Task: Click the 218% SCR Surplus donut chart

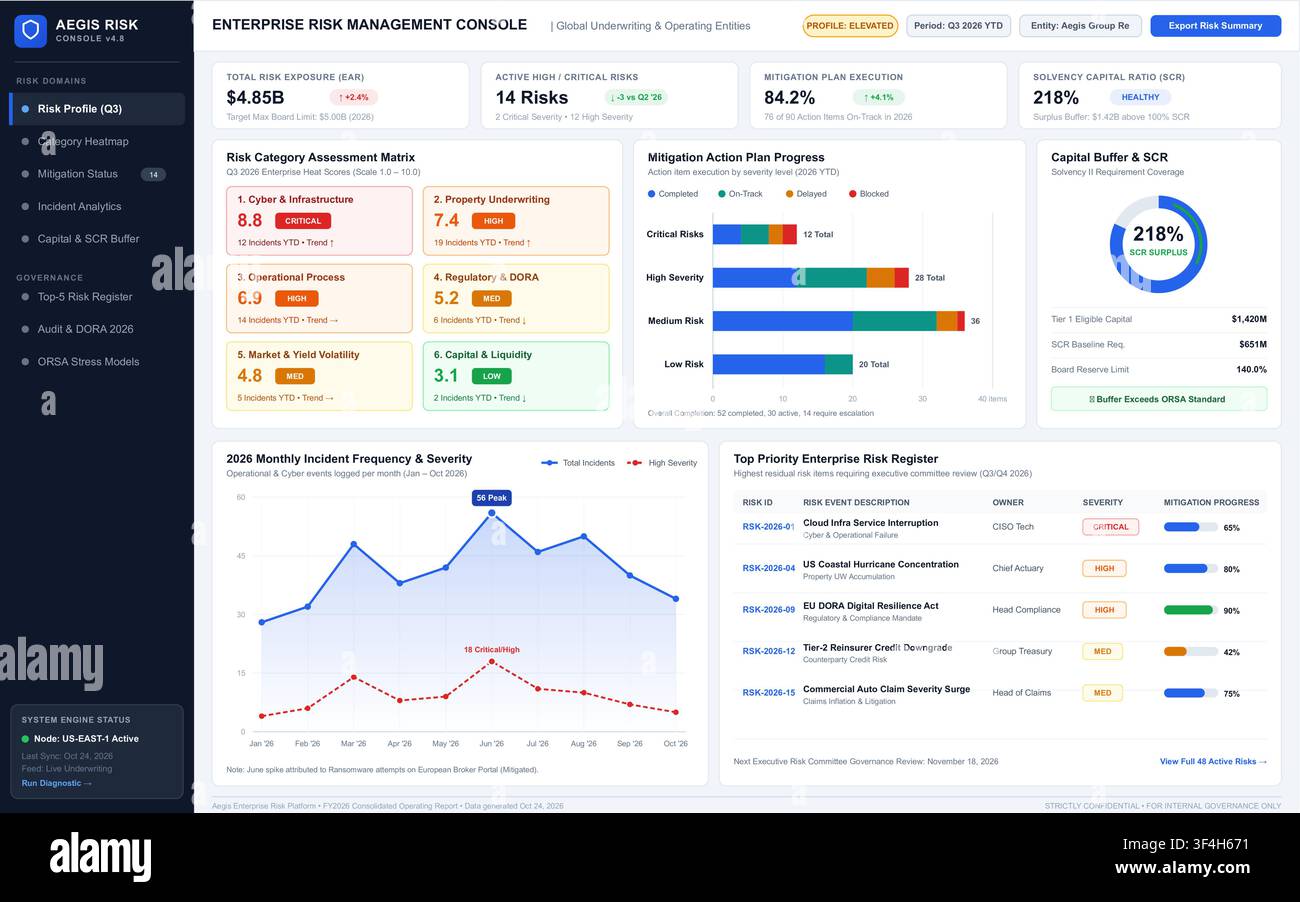Action: (x=1158, y=244)
